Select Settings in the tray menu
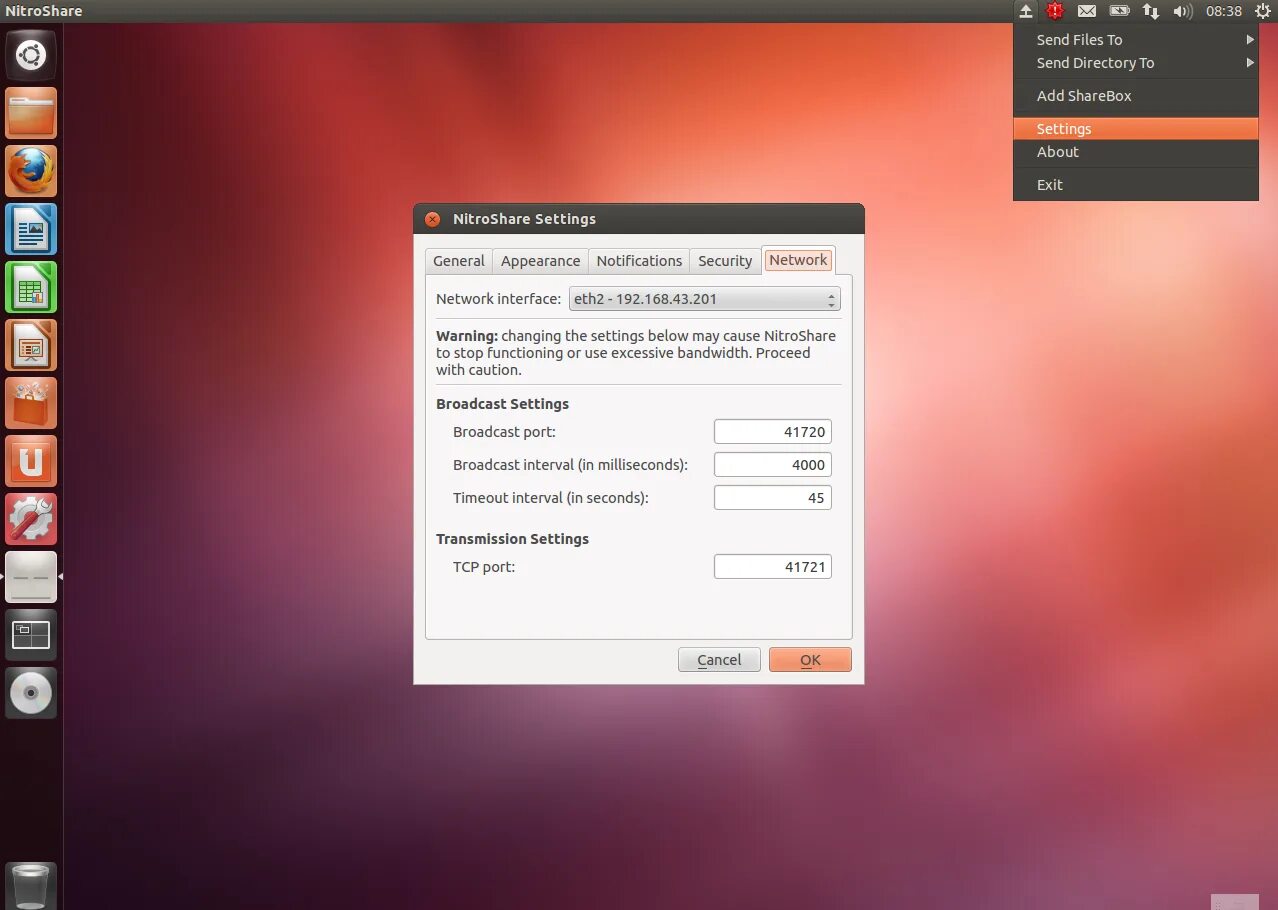 coord(1136,129)
